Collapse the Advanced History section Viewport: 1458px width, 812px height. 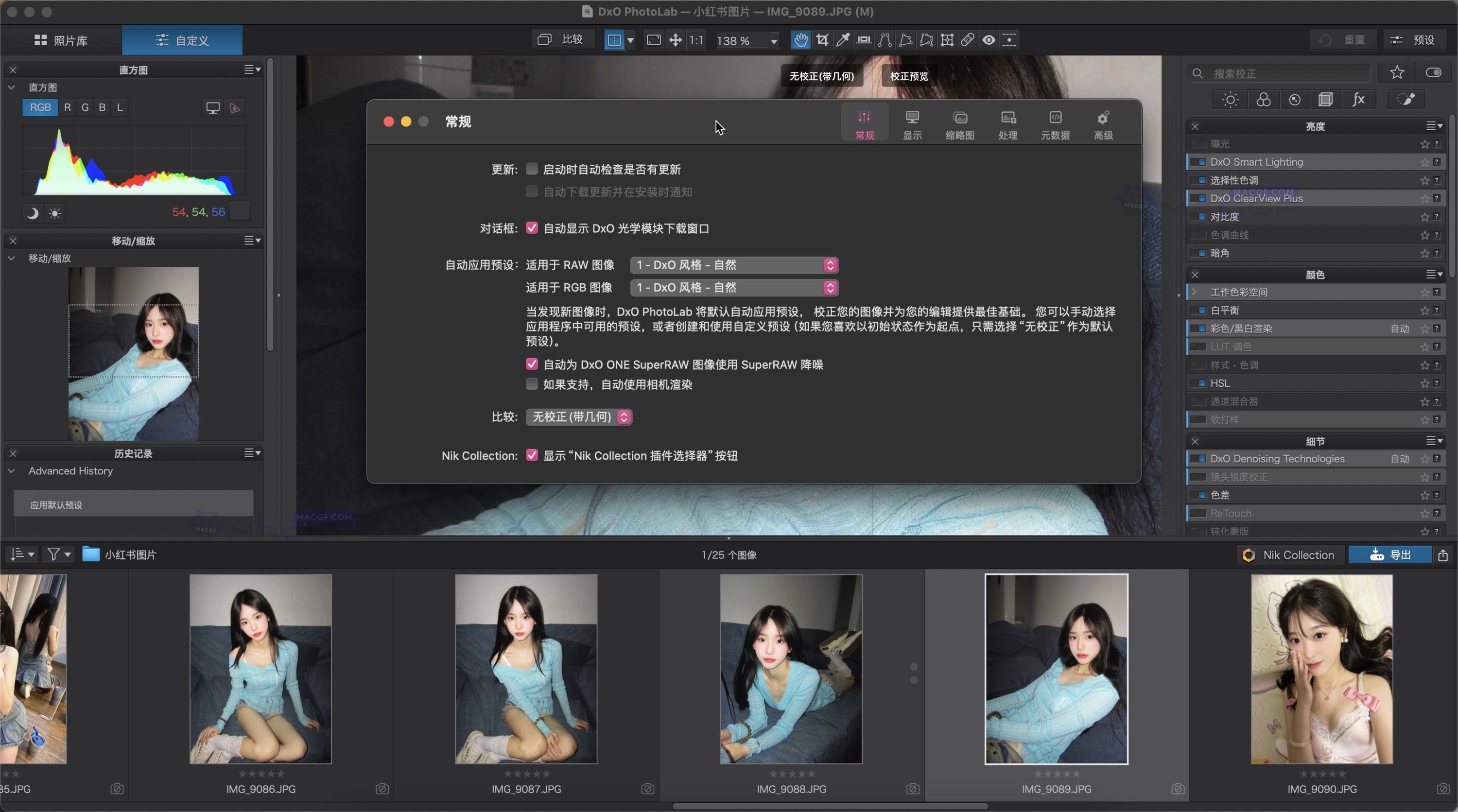pos(12,471)
